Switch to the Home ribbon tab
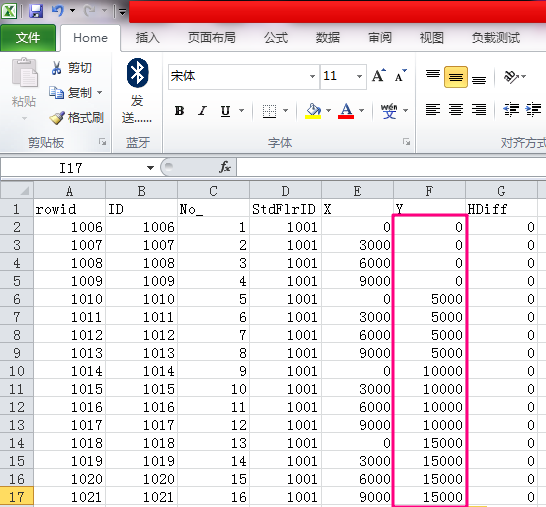The image size is (546, 507). coord(91,38)
